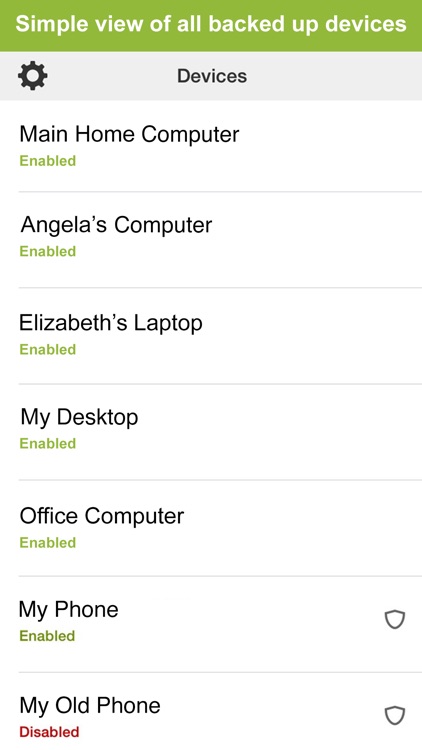Click Enabled status under Office Computer
The image size is (422, 750).
[x=47, y=542]
